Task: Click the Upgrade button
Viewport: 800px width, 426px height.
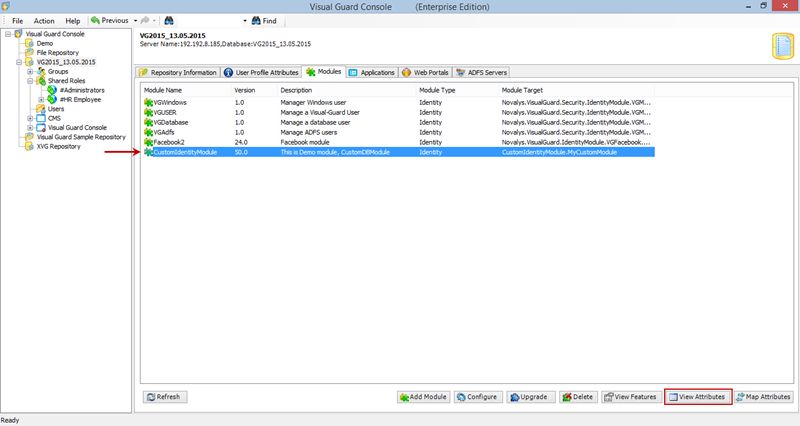Action: coord(531,397)
